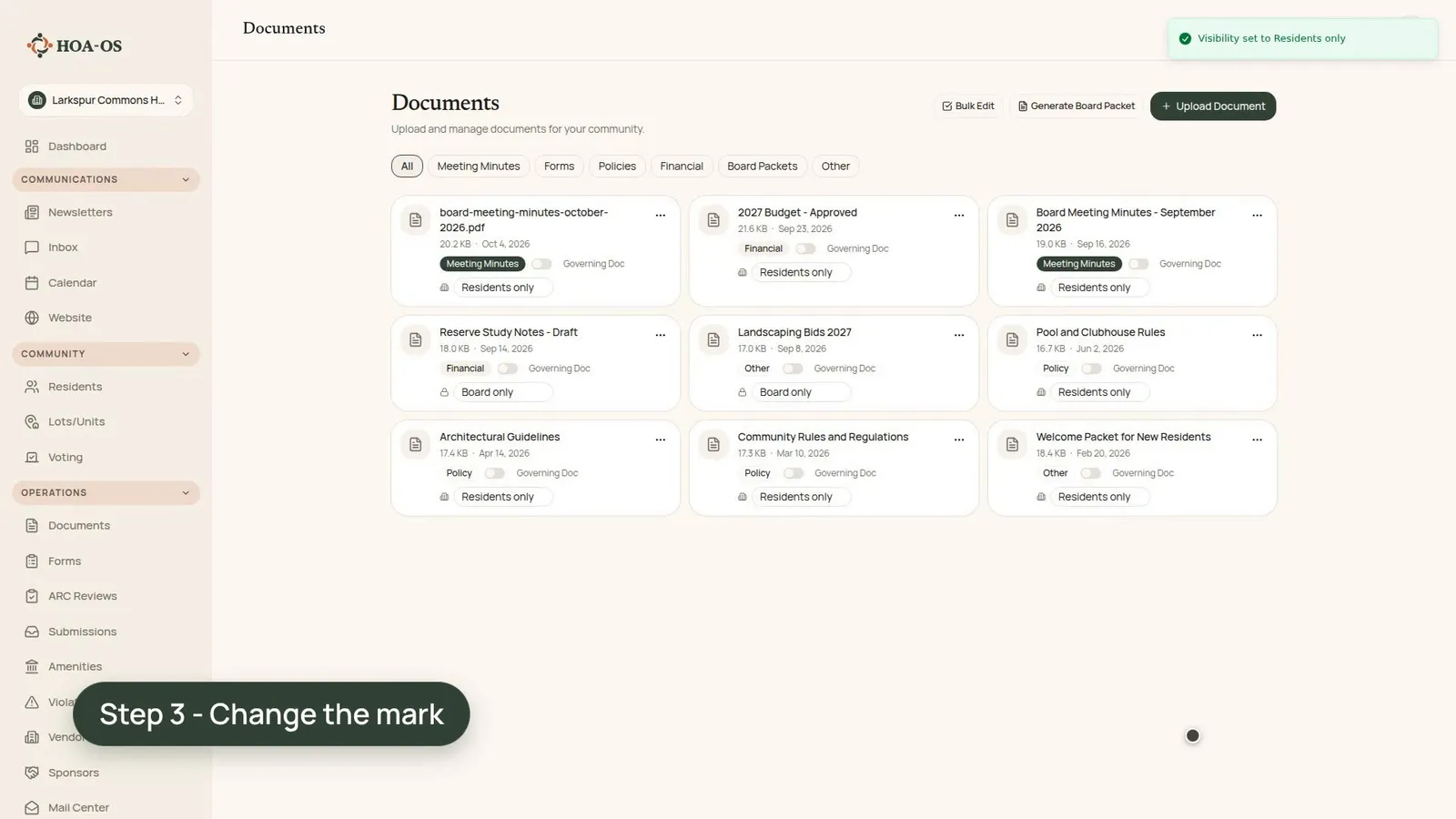Open more options for Pool and Clubhouse Rules
This screenshot has height=819, width=1456.
point(1258,336)
